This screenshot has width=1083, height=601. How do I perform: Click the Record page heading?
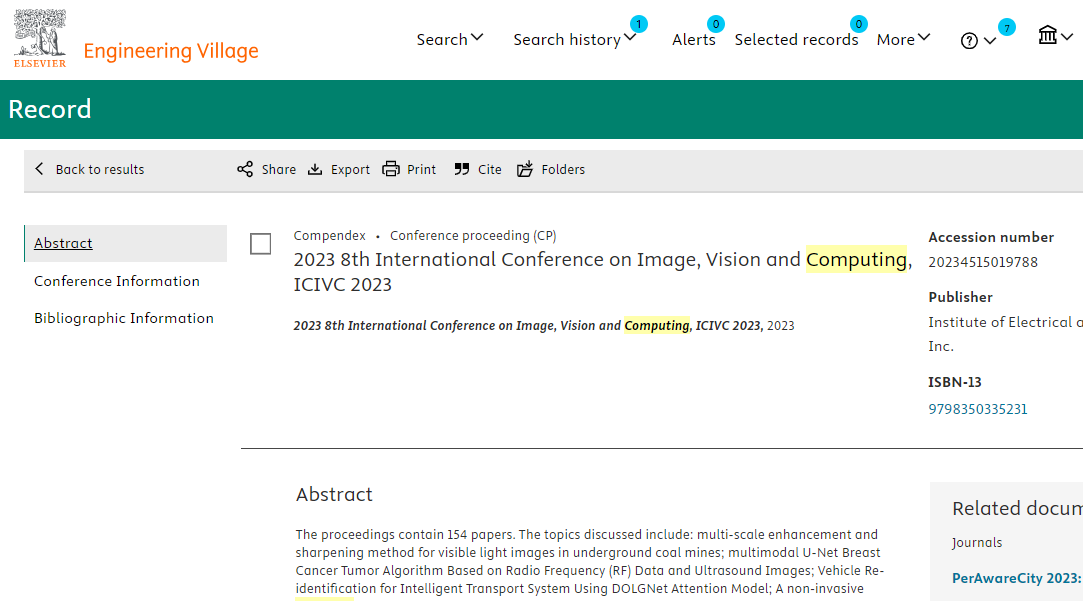(50, 109)
